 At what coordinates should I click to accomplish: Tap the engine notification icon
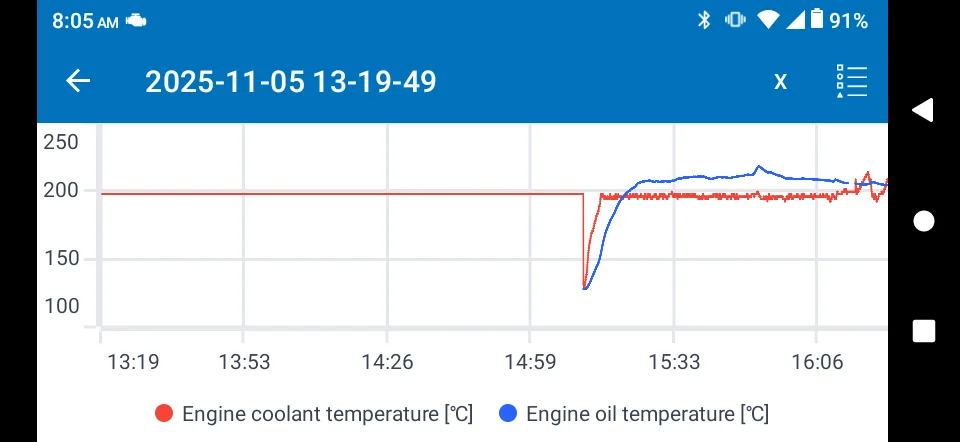click(x=136, y=21)
